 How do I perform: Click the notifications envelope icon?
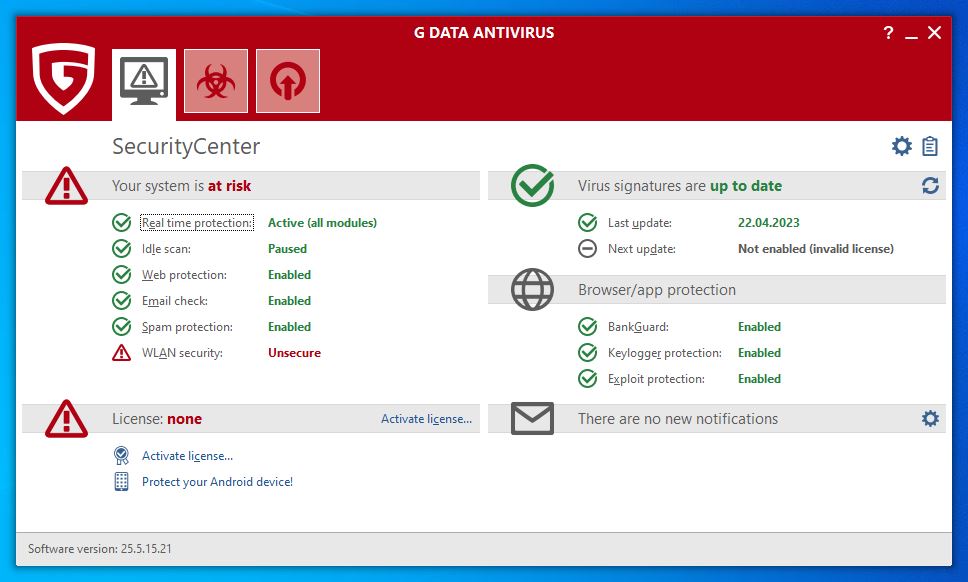(x=532, y=418)
